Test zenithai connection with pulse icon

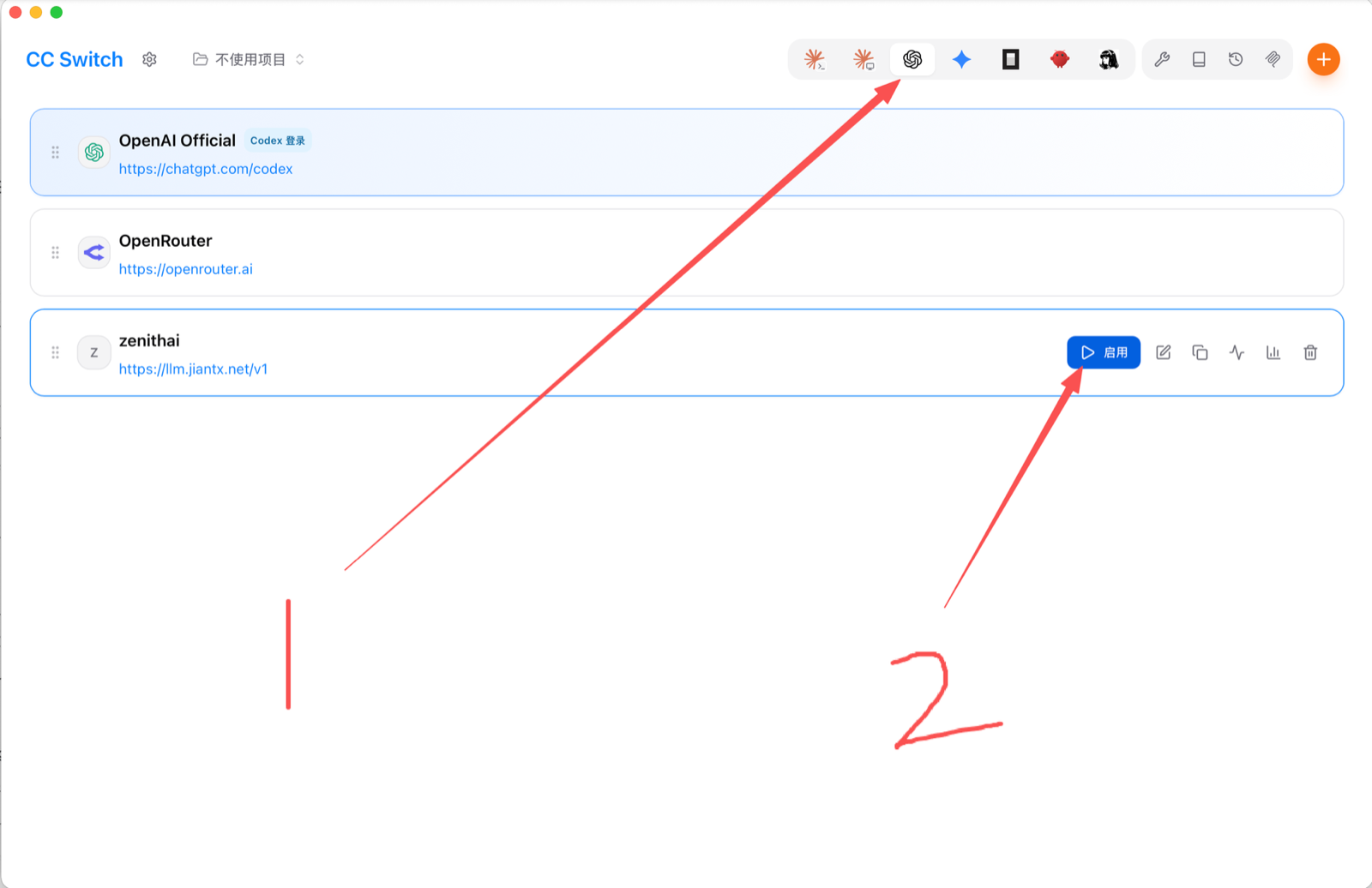(x=1237, y=352)
